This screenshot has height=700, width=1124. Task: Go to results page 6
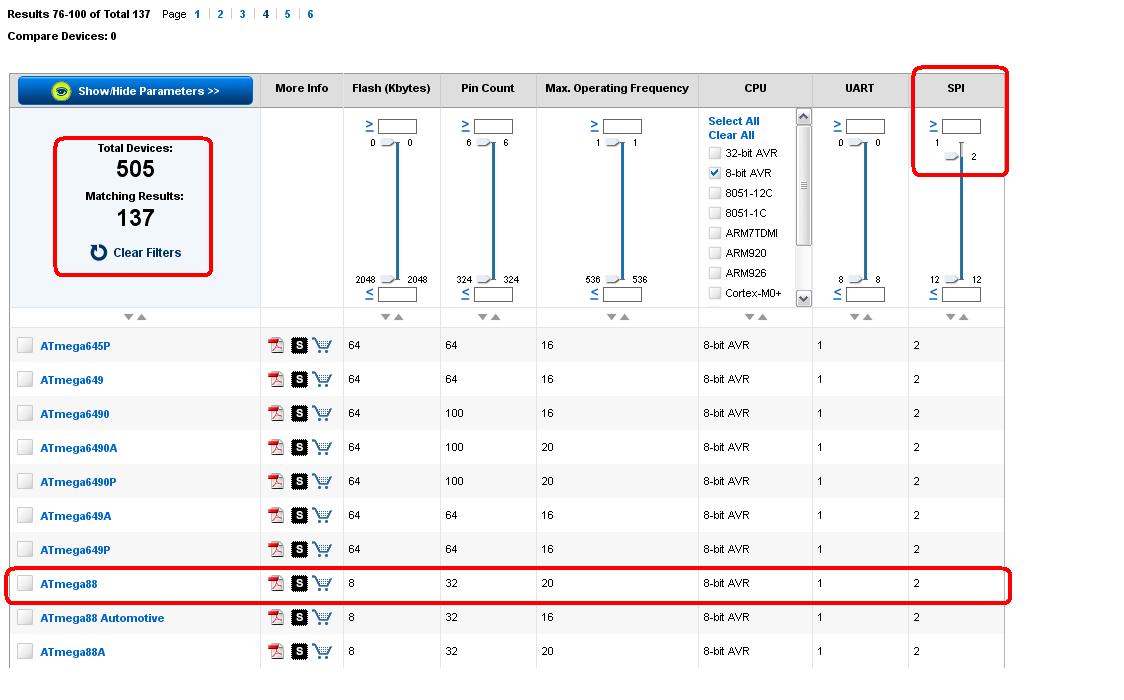click(310, 14)
